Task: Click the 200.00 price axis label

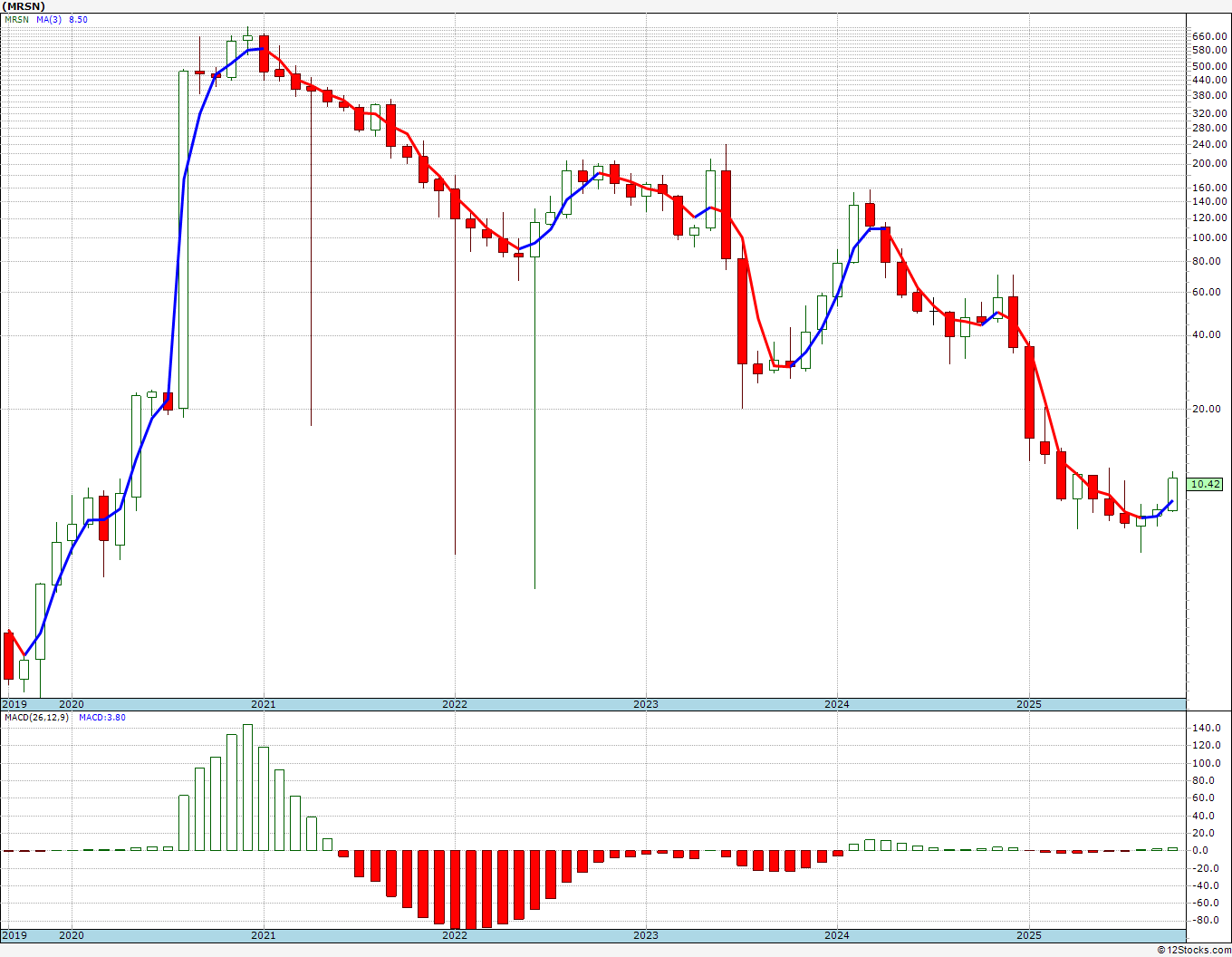Action: click(x=1210, y=163)
